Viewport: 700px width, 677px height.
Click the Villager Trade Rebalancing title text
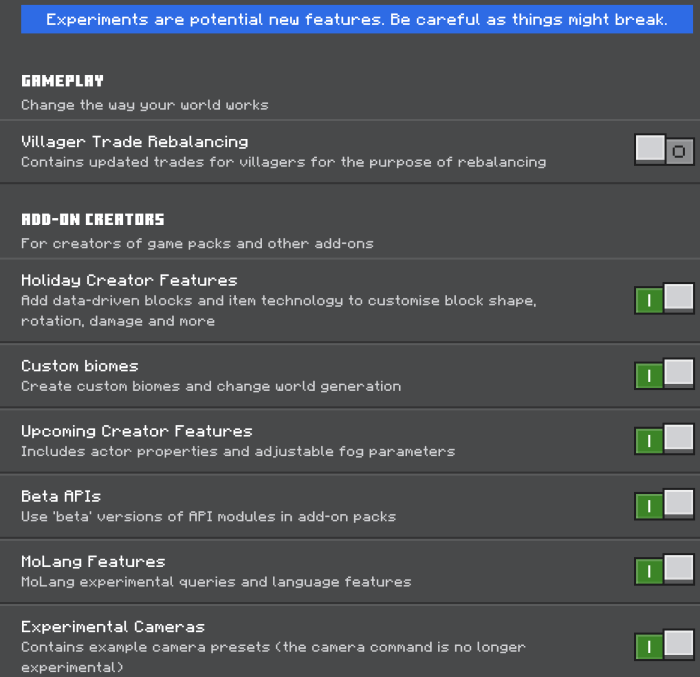(134, 142)
